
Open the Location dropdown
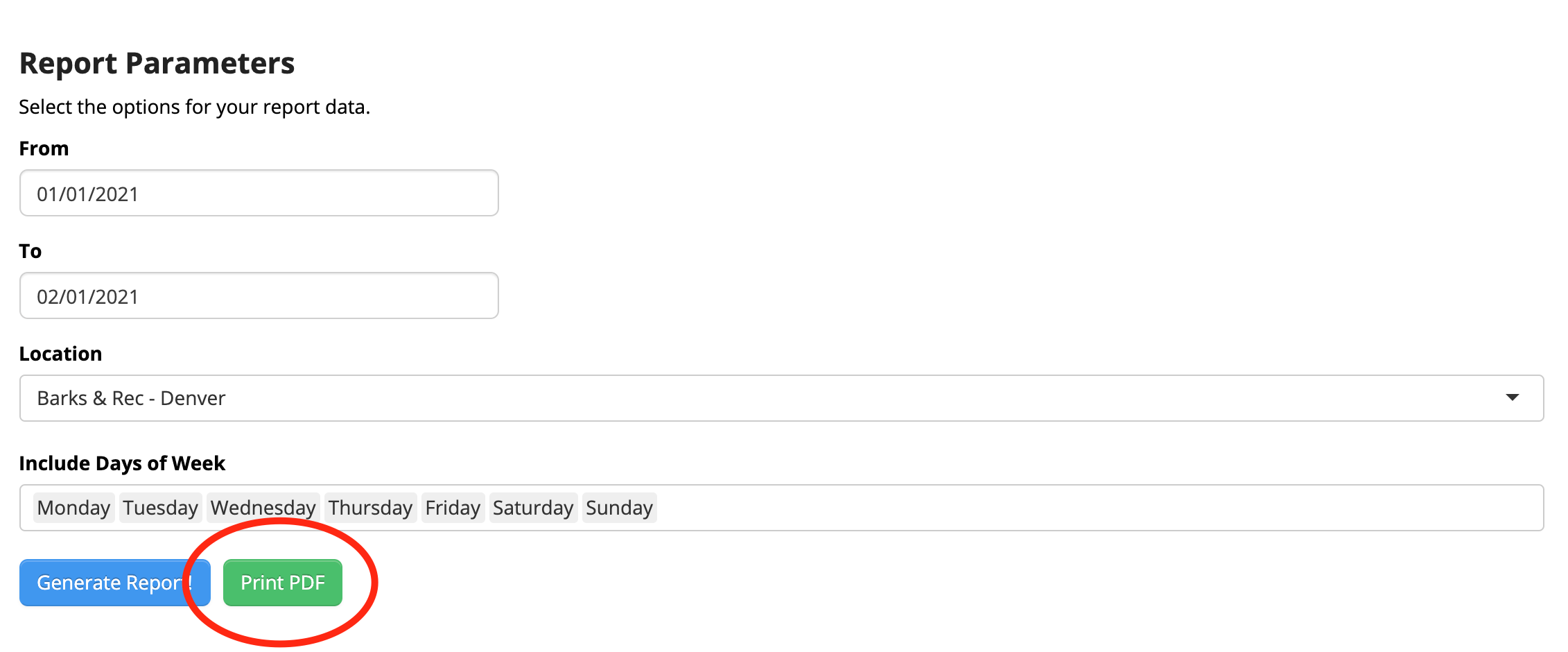(x=784, y=397)
